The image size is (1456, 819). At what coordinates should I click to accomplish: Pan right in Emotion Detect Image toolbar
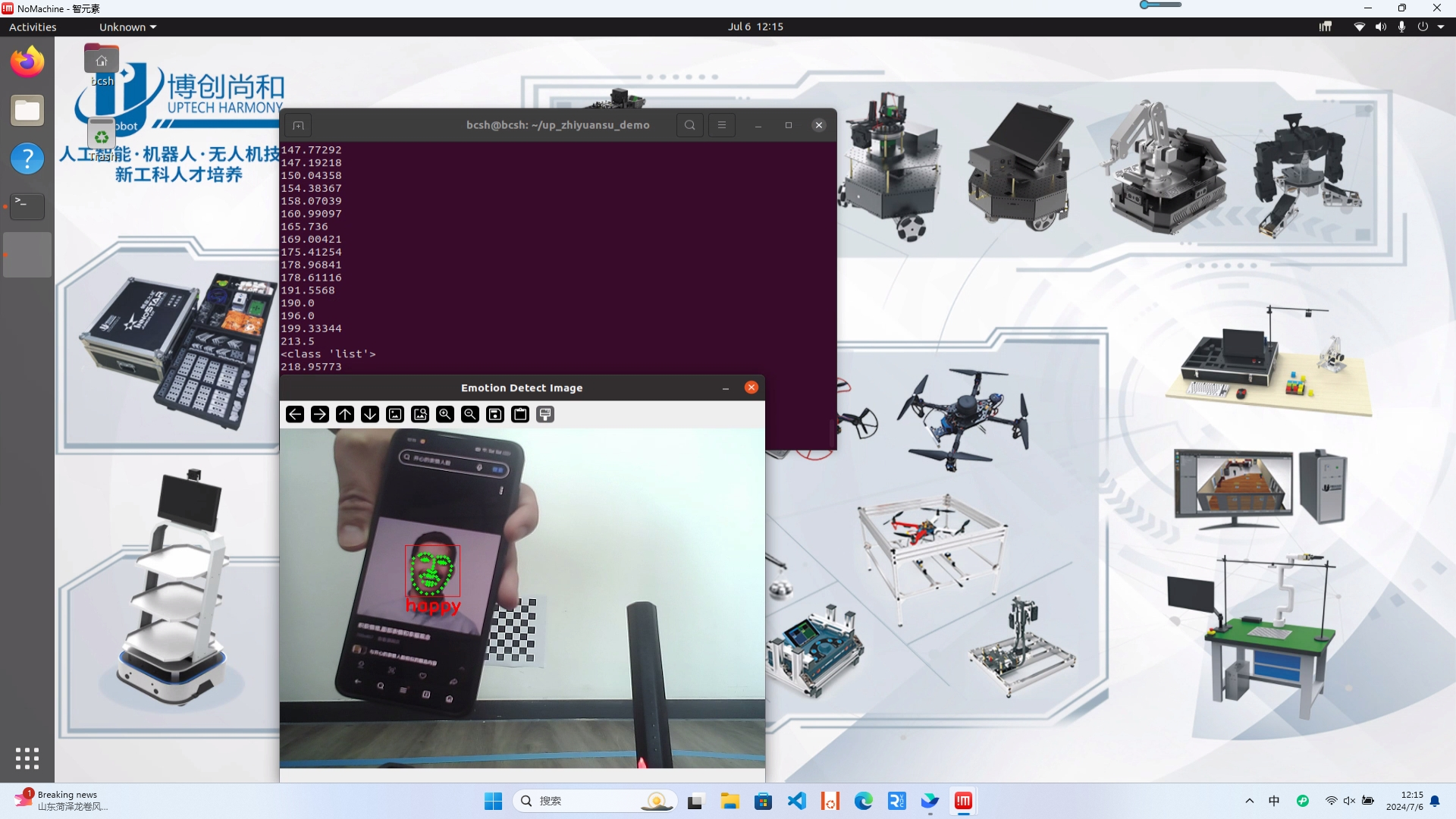point(320,414)
